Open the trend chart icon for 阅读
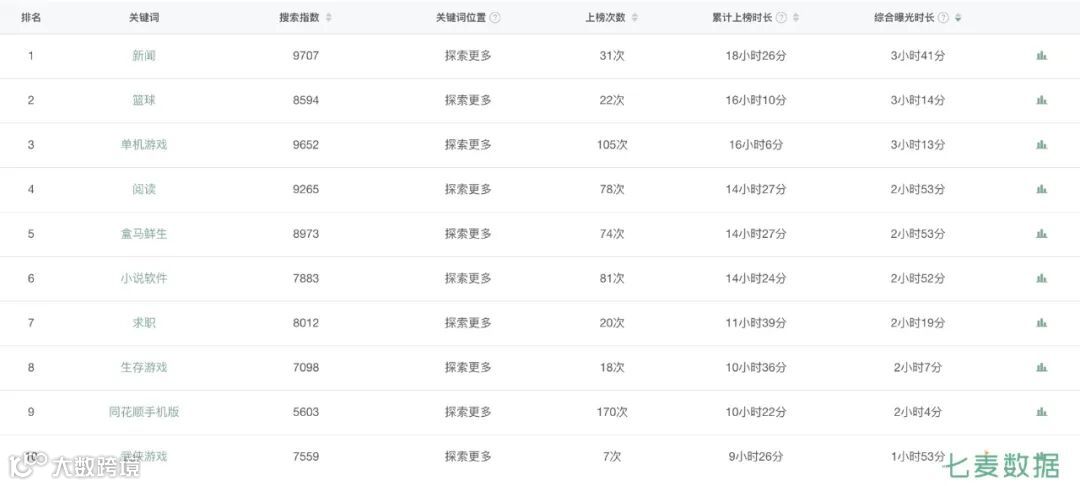The image size is (1080, 486). 1041,189
